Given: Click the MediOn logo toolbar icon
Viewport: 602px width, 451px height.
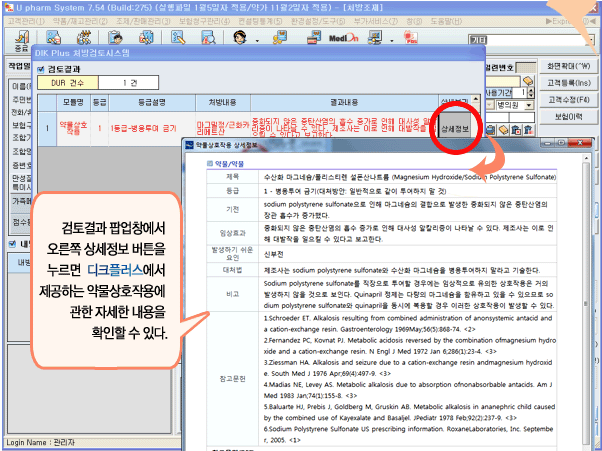Looking at the screenshot, I should 343,38.
